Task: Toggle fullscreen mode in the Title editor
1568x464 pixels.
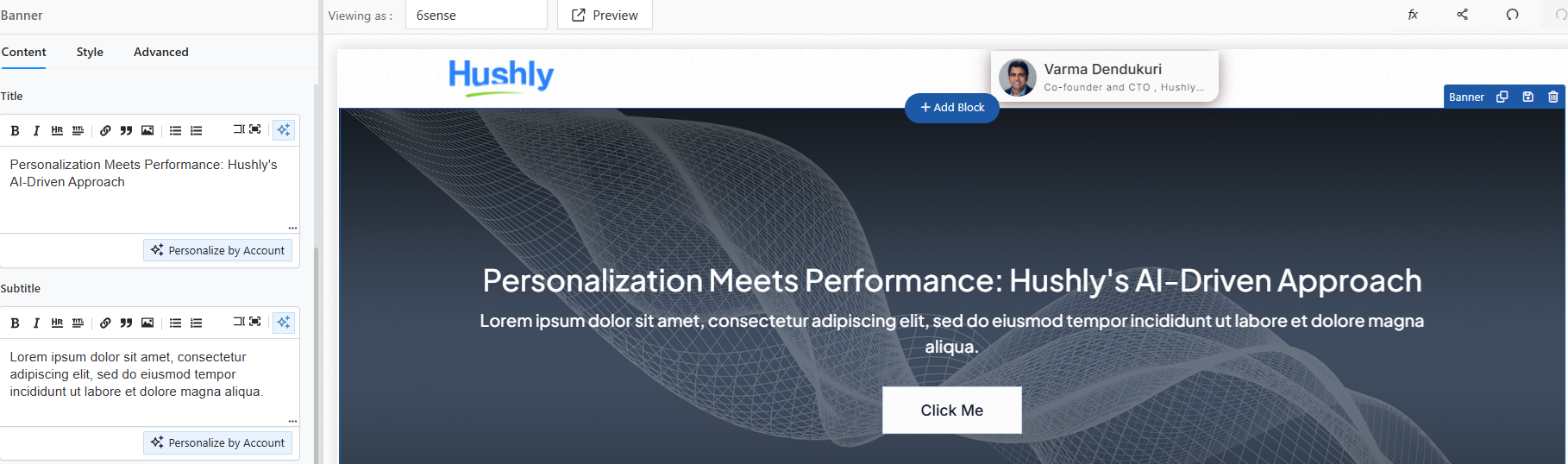Action: tap(255, 129)
